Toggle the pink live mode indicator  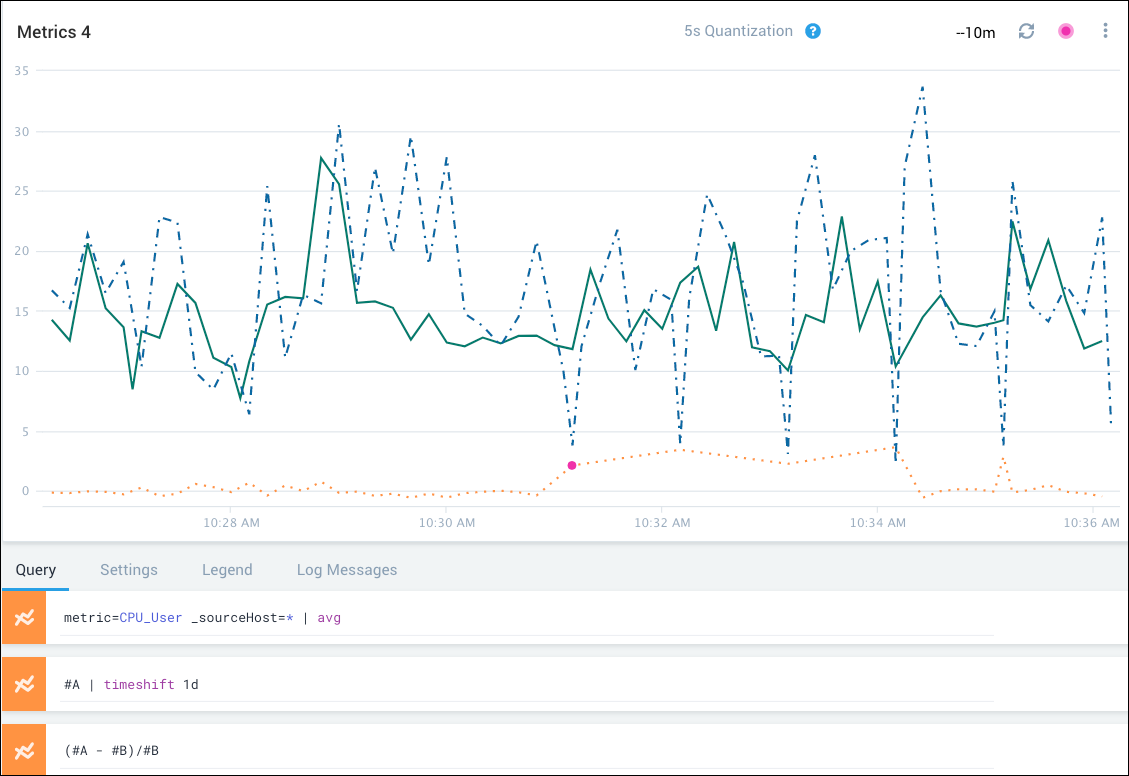coord(1066,31)
